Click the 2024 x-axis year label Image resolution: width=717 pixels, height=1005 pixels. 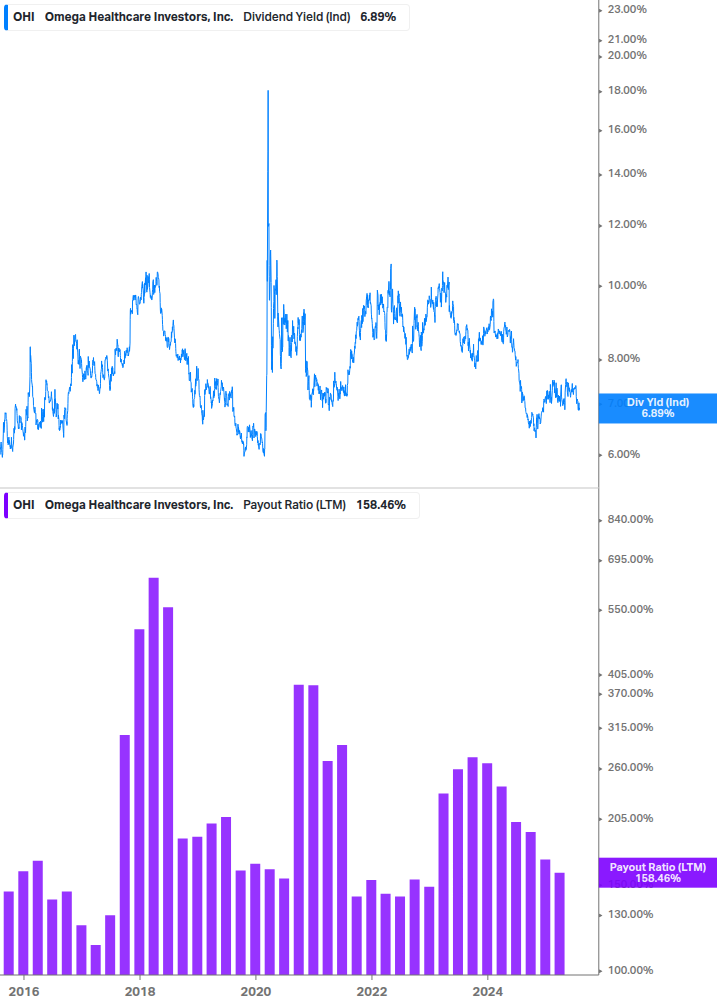click(488, 992)
